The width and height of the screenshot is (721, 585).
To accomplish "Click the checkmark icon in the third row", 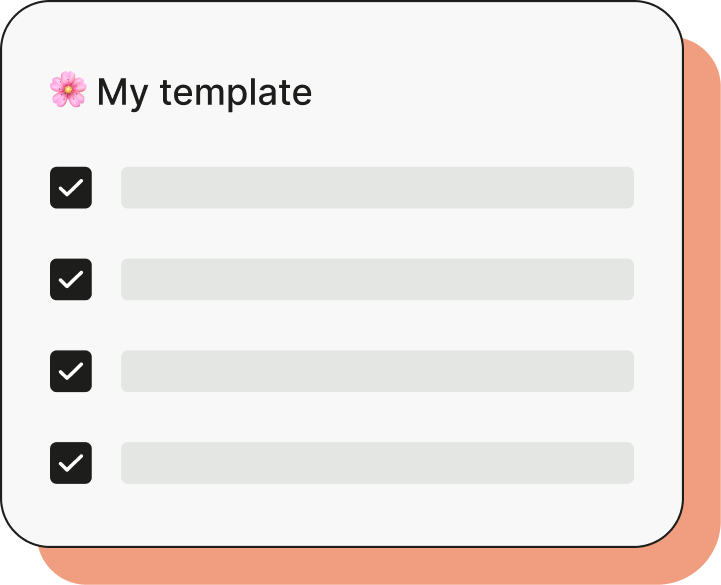I will (x=71, y=371).
